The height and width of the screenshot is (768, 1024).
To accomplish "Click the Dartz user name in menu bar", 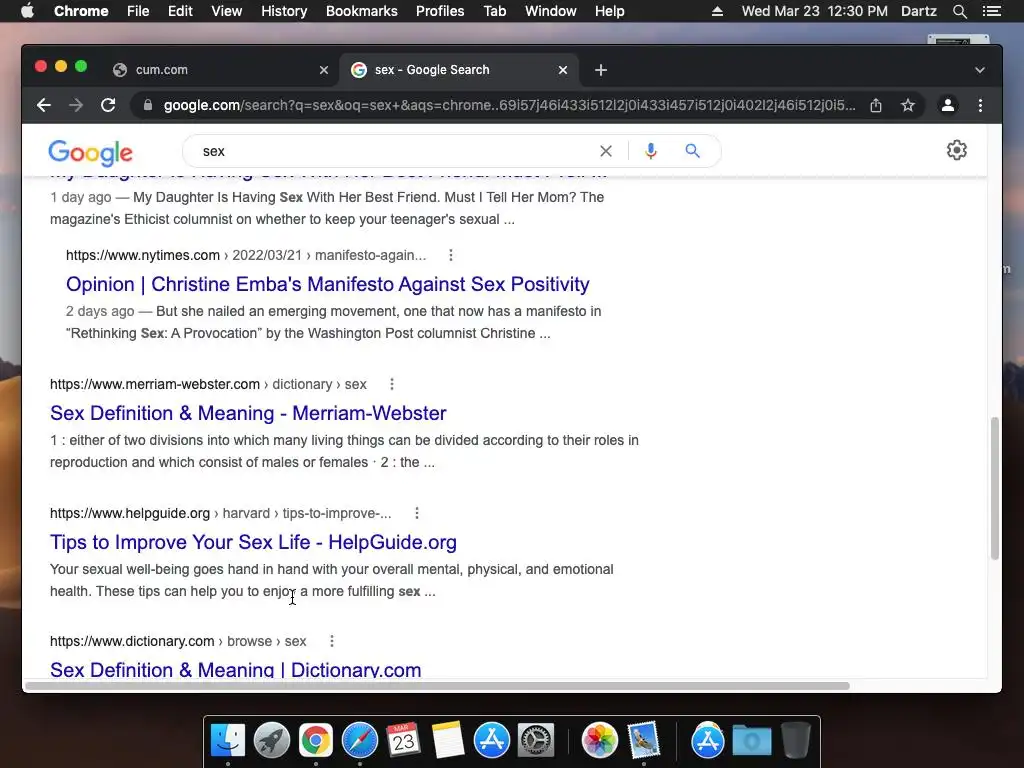I will pos(918,11).
